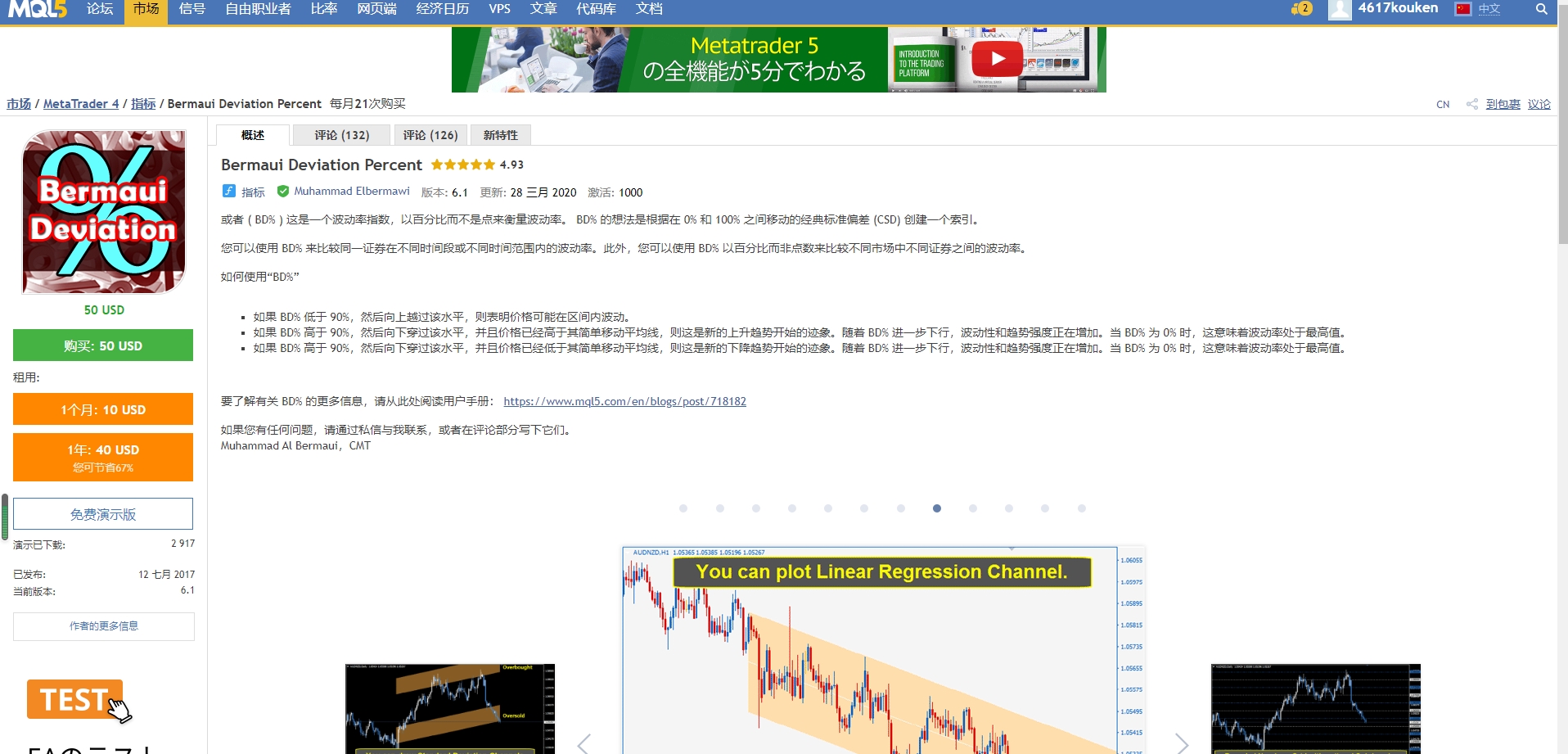Screen dimensions: 1568x754
Task: Open the notifications icon showing 2
Action: point(1301,9)
